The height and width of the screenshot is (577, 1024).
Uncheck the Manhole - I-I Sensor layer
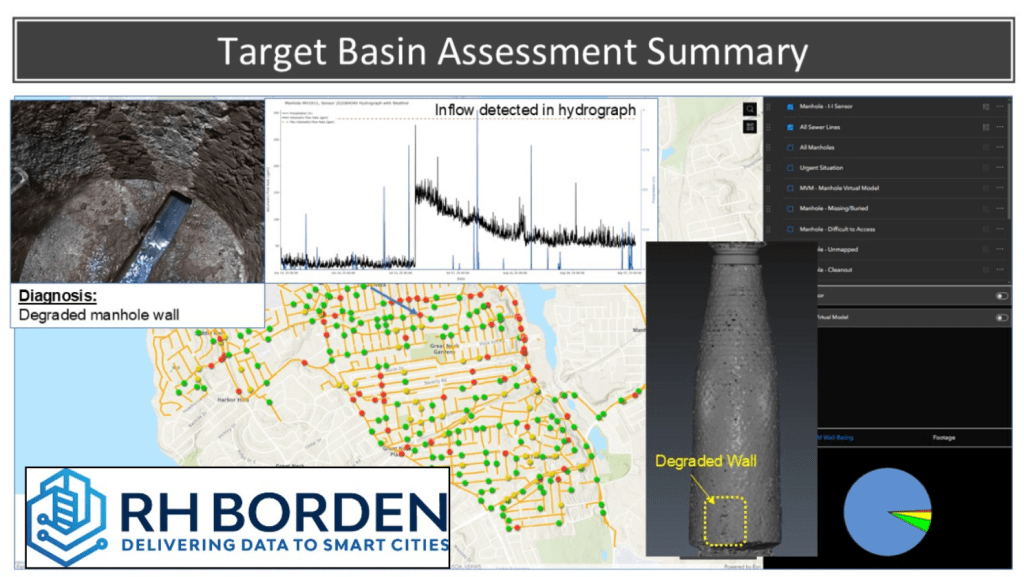pos(790,107)
